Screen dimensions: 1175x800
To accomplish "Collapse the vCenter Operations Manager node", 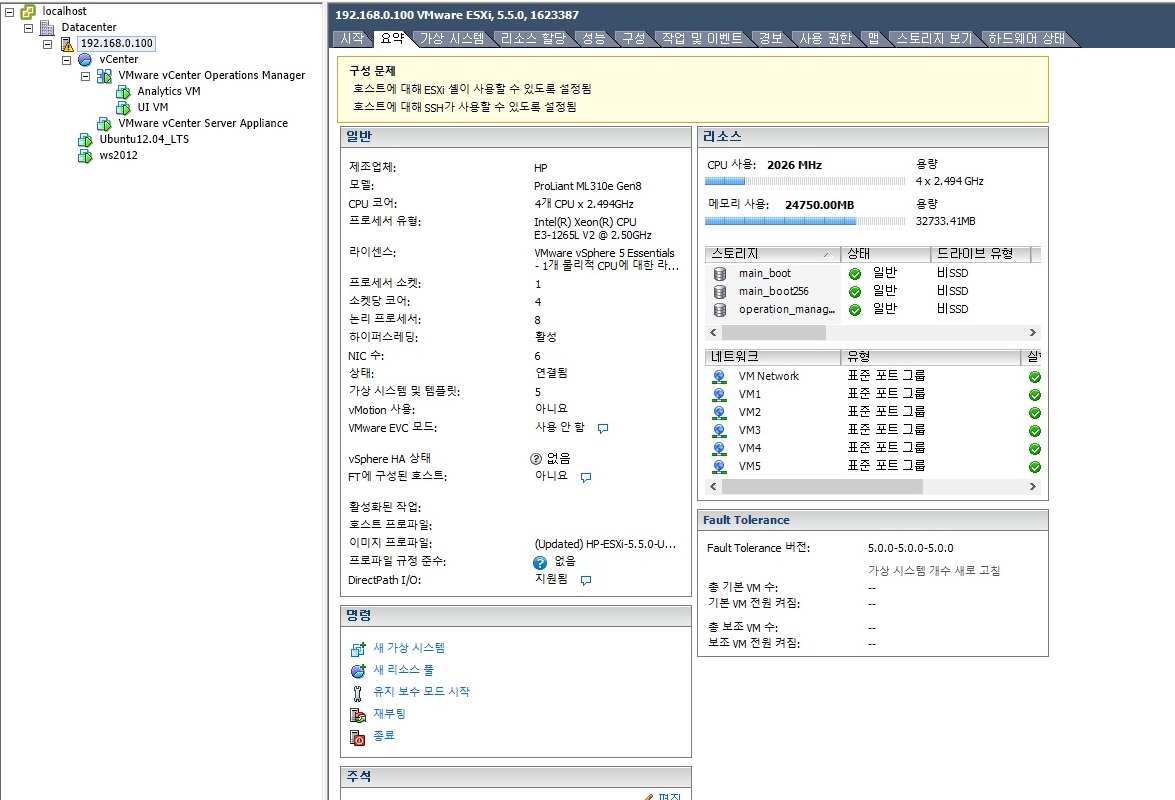I will tap(85, 76).
